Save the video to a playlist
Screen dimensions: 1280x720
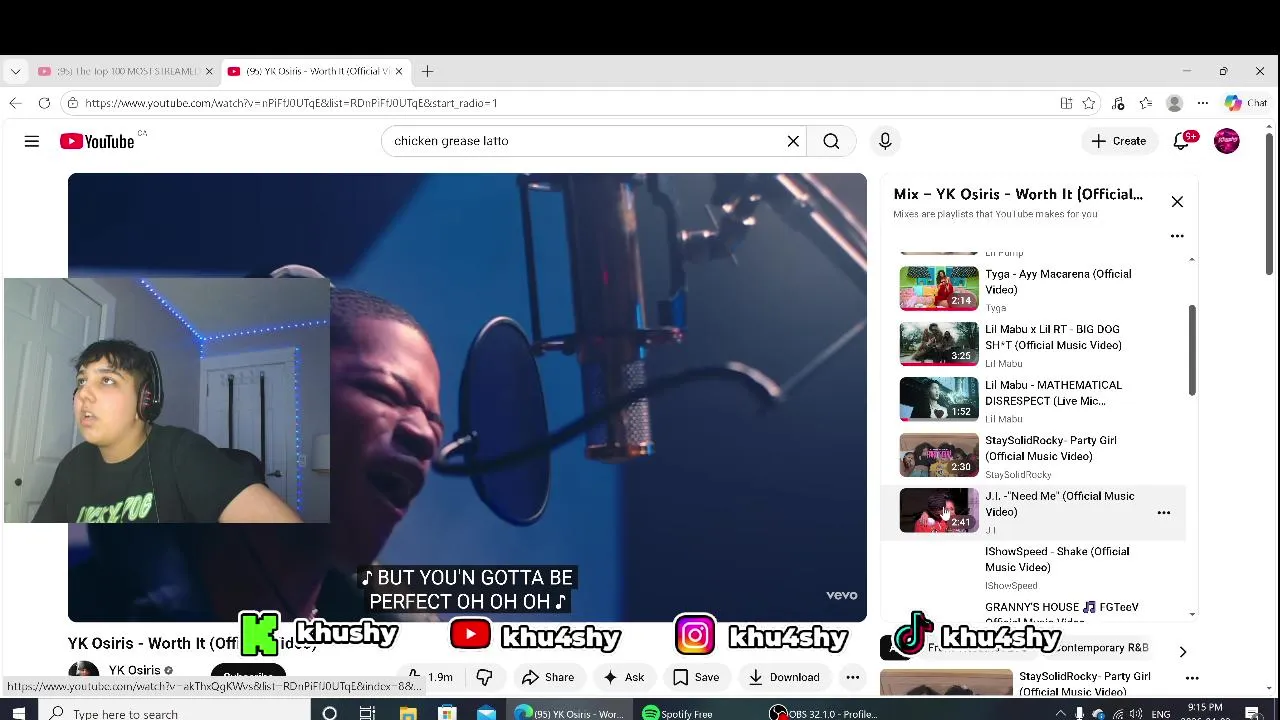[696, 677]
